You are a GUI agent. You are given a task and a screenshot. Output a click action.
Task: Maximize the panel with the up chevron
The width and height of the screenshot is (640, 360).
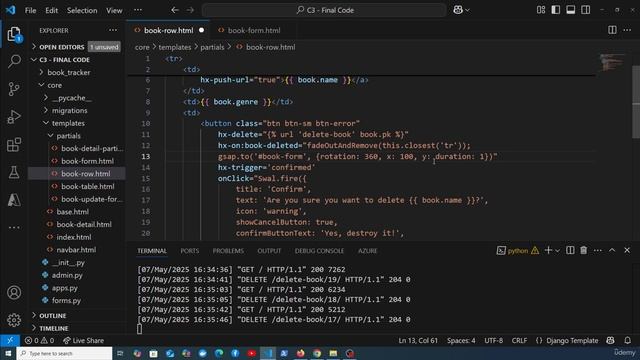(612, 250)
